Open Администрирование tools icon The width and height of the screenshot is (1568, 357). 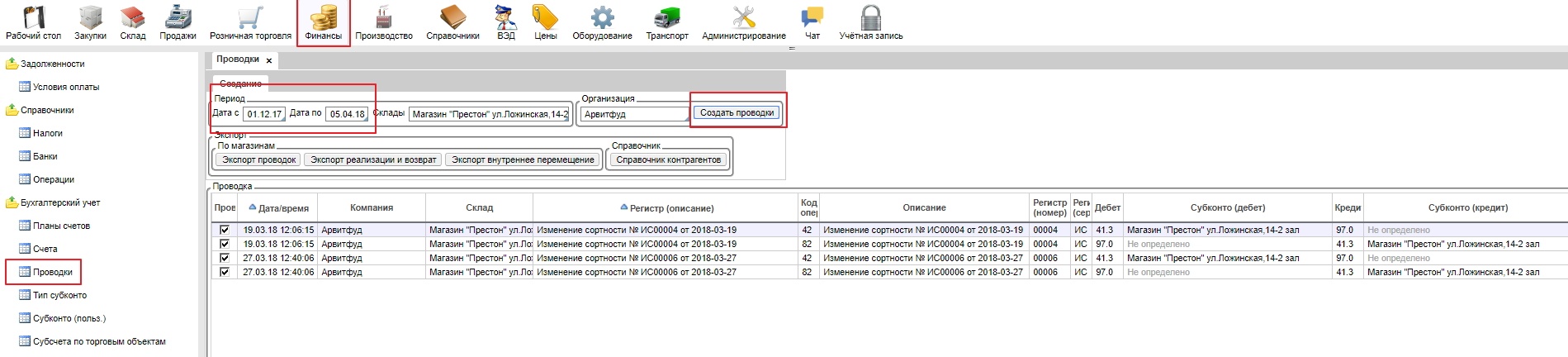[x=743, y=22]
